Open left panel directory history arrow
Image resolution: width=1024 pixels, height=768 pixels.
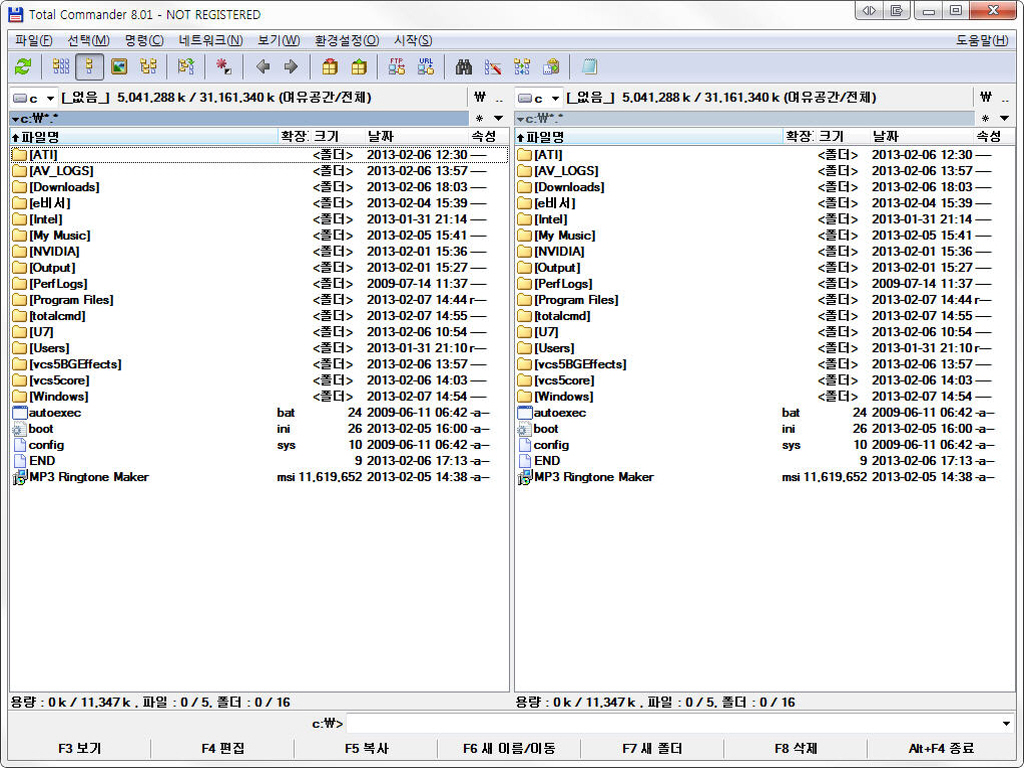pos(498,118)
